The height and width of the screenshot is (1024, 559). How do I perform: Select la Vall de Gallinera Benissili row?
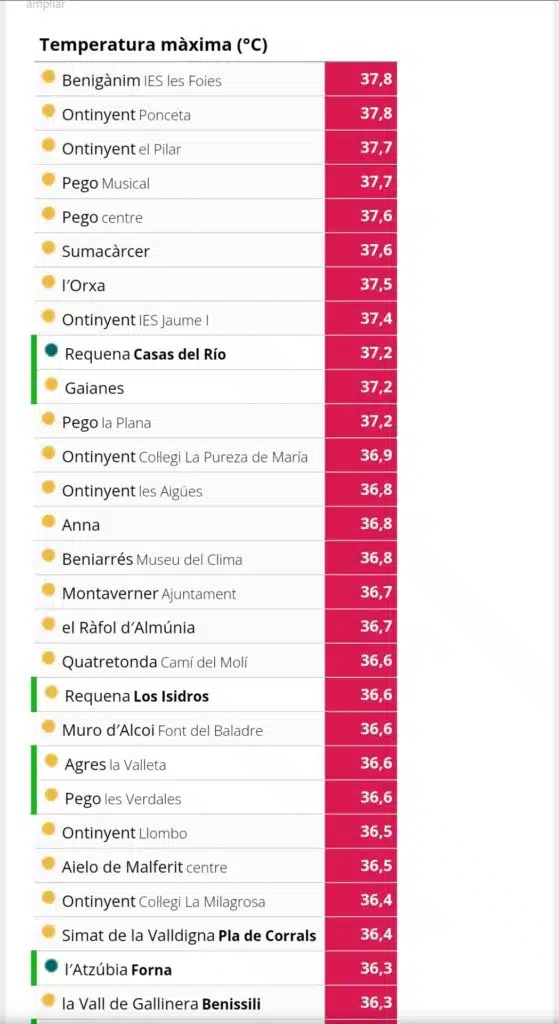point(216,1002)
